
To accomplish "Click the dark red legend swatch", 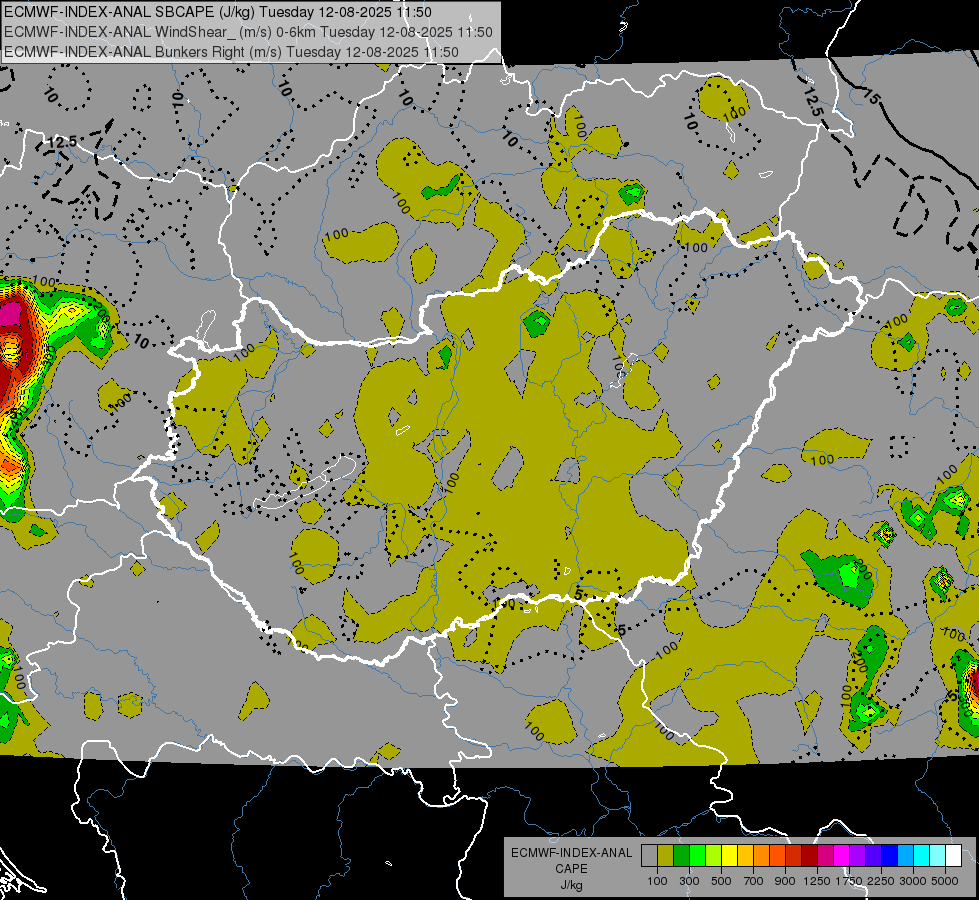I will pyautogui.click(x=809, y=855).
